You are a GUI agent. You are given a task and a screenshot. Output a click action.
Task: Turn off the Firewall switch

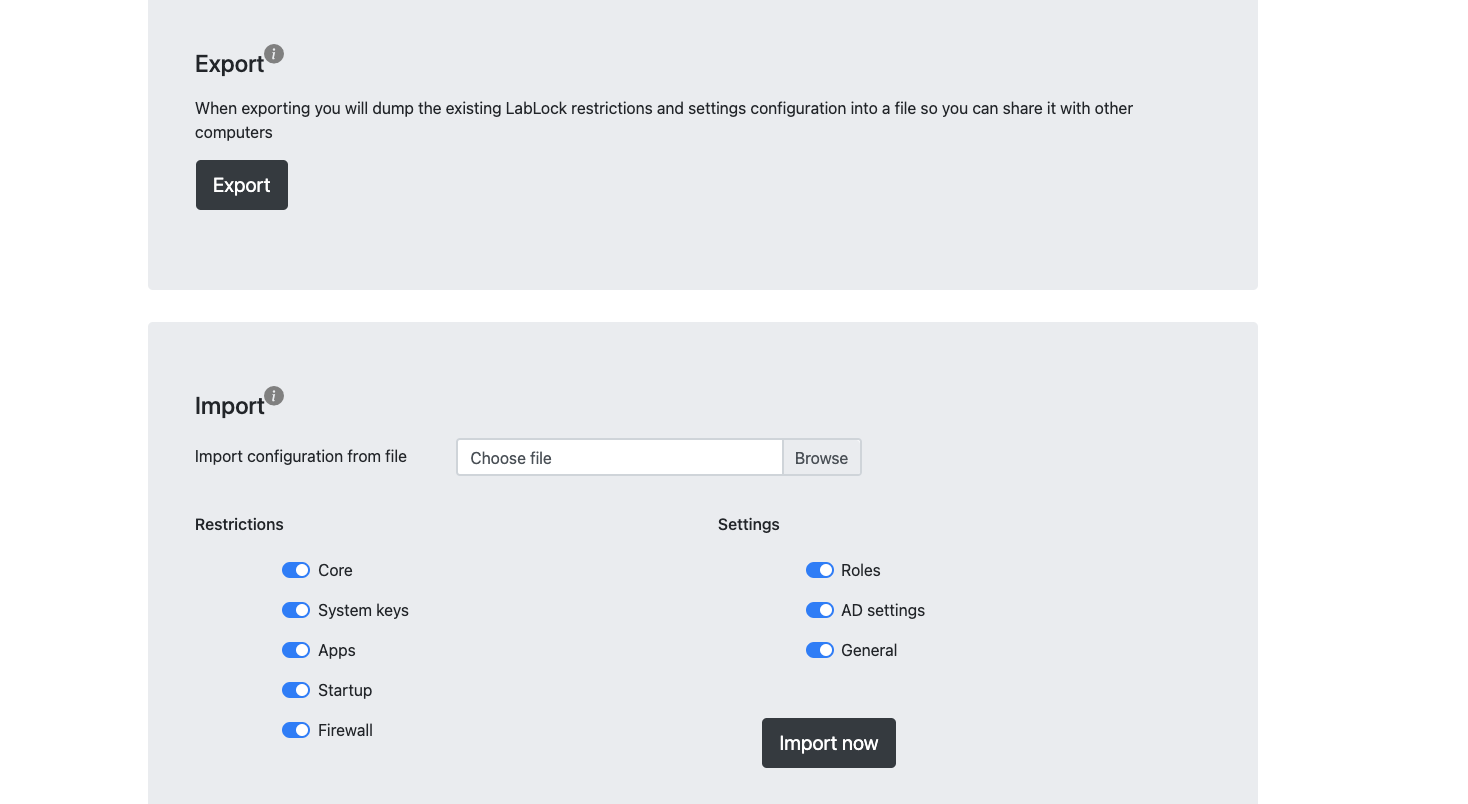(296, 730)
